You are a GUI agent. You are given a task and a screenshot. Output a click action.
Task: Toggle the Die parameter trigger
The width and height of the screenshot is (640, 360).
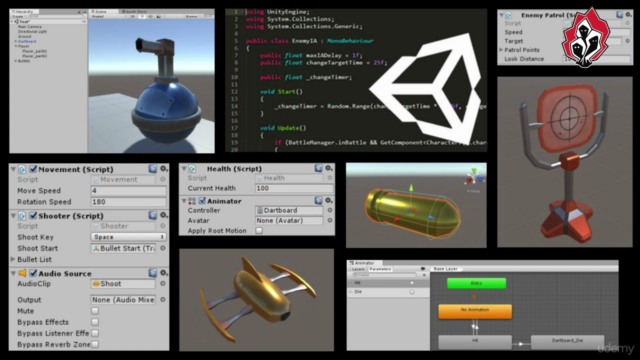[411, 292]
